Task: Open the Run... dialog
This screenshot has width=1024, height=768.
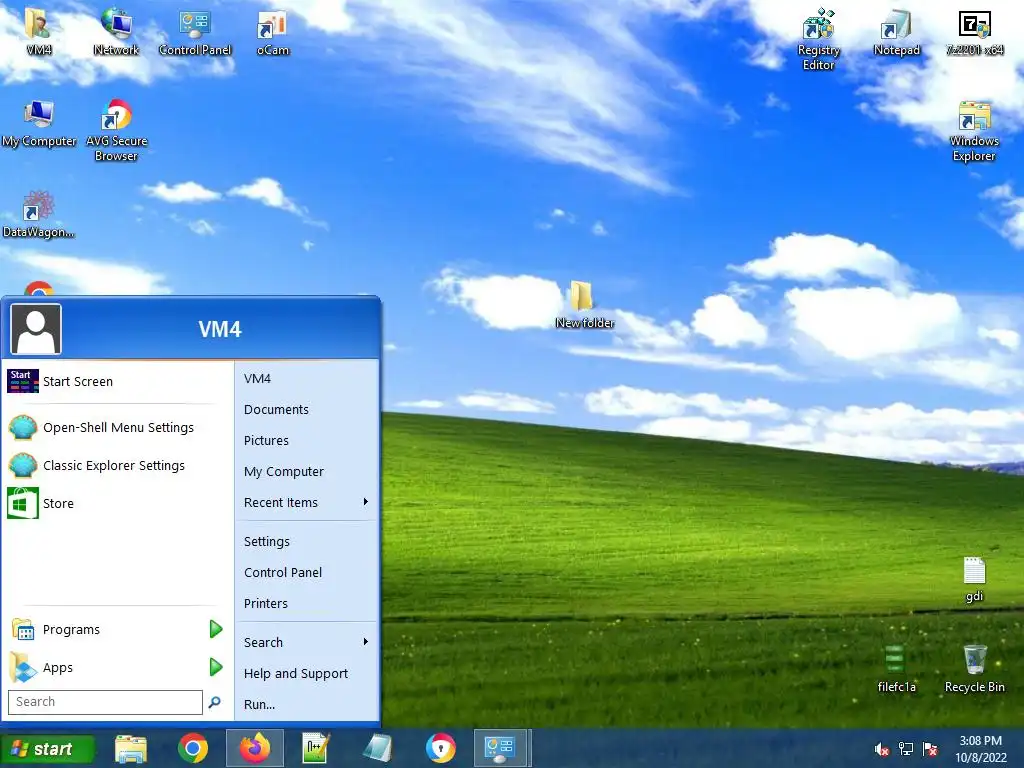Action: coord(306,704)
